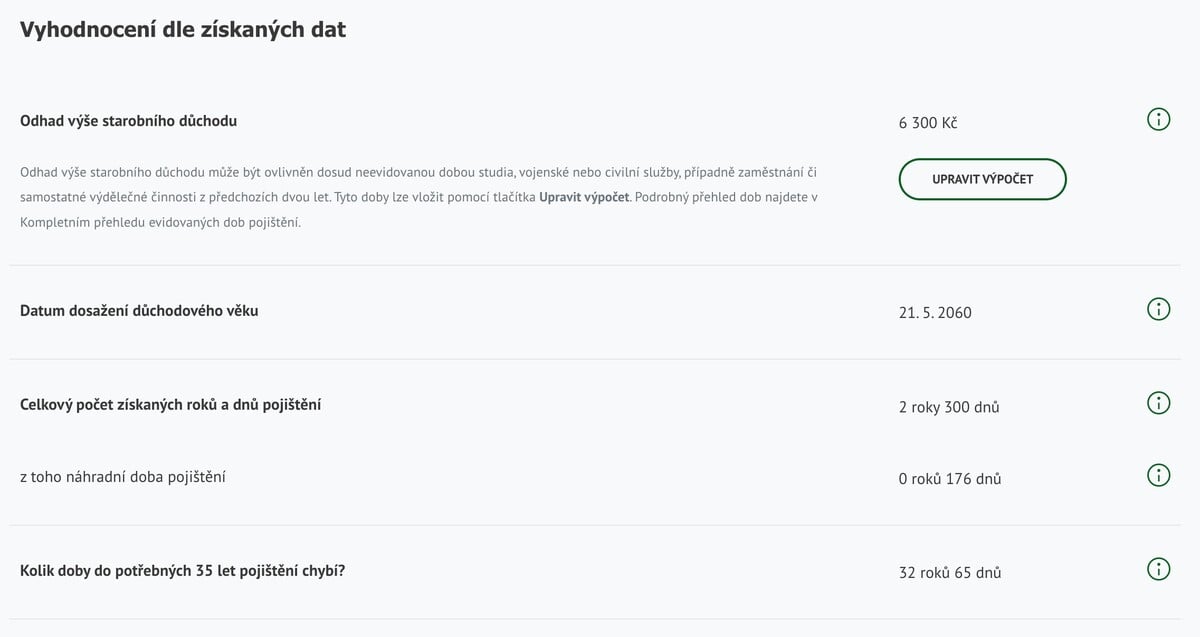Click the bold Upravit výpočet text in description

pos(584,197)
